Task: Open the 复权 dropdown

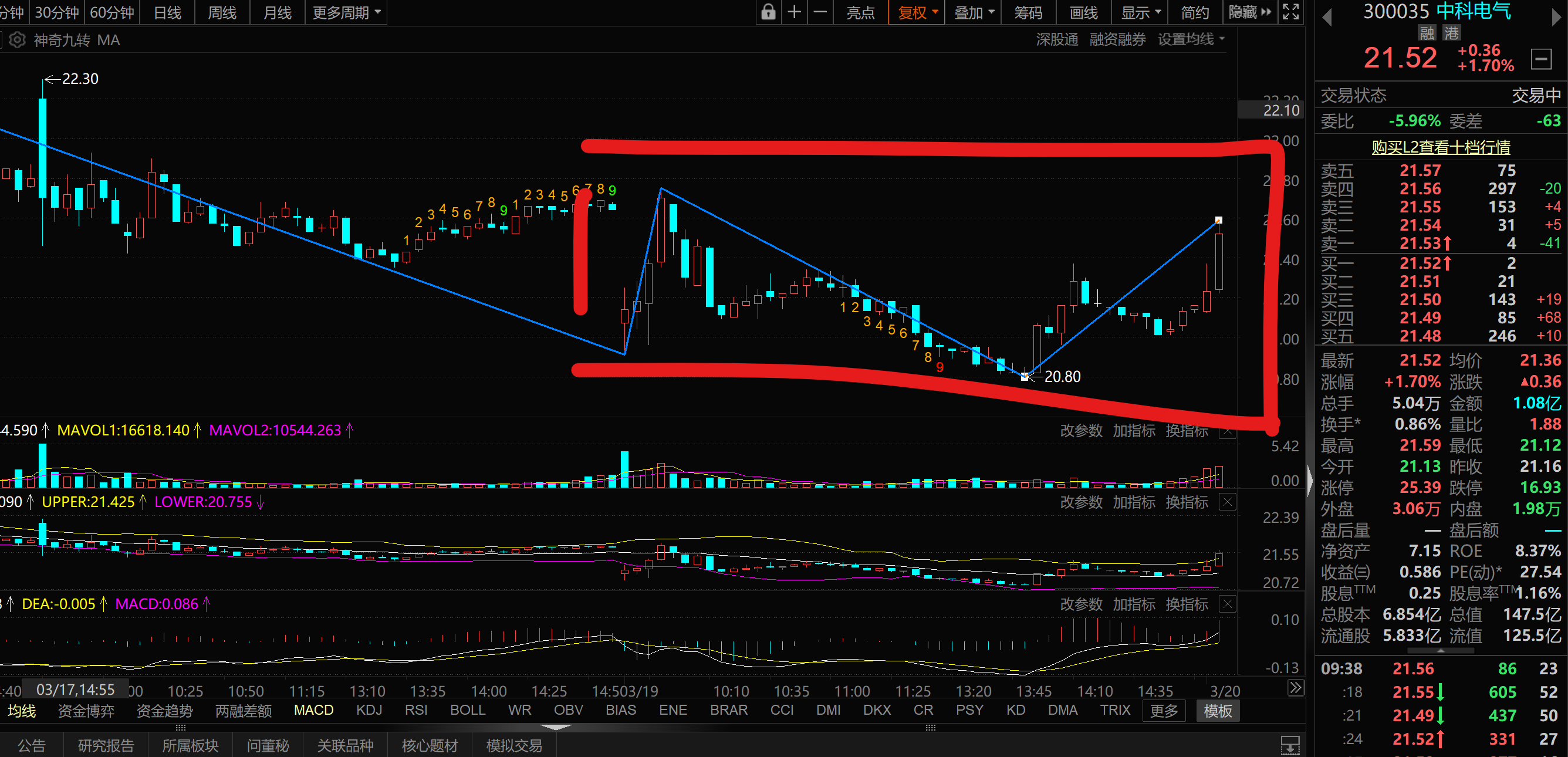Action: click(917, 12)
